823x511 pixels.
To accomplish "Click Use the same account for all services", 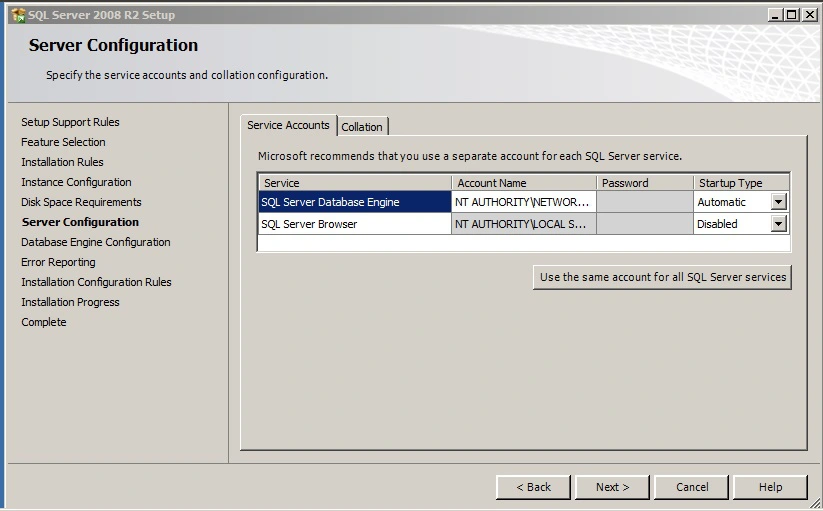I will 662,277.
